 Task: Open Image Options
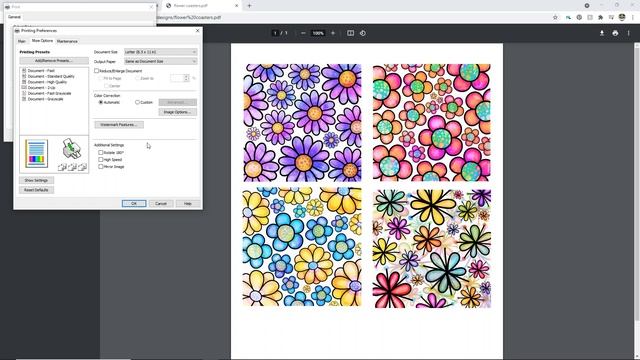click(178, 112)
